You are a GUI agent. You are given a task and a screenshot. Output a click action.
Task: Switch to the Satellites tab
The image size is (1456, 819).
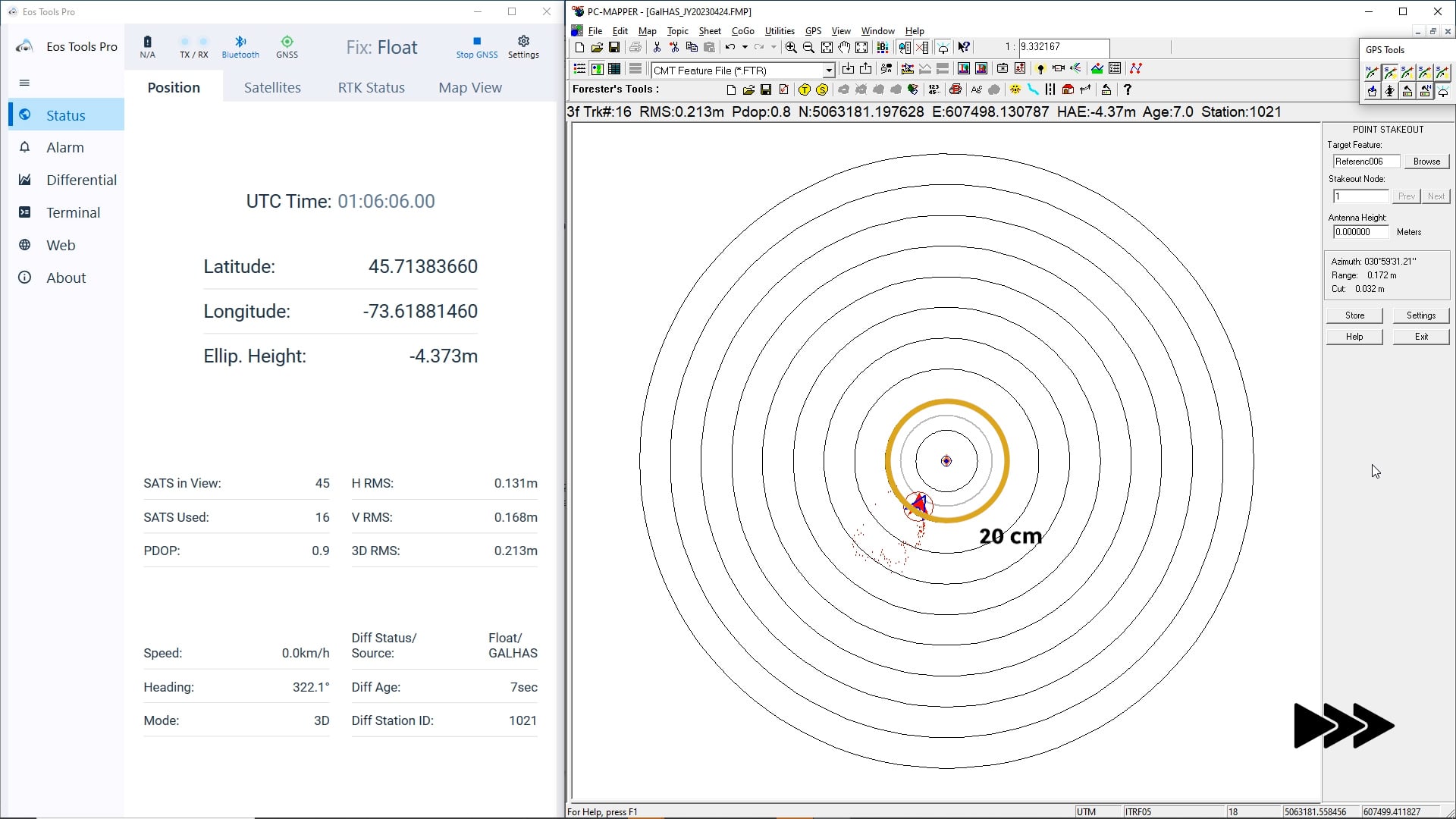pos(272,87)
